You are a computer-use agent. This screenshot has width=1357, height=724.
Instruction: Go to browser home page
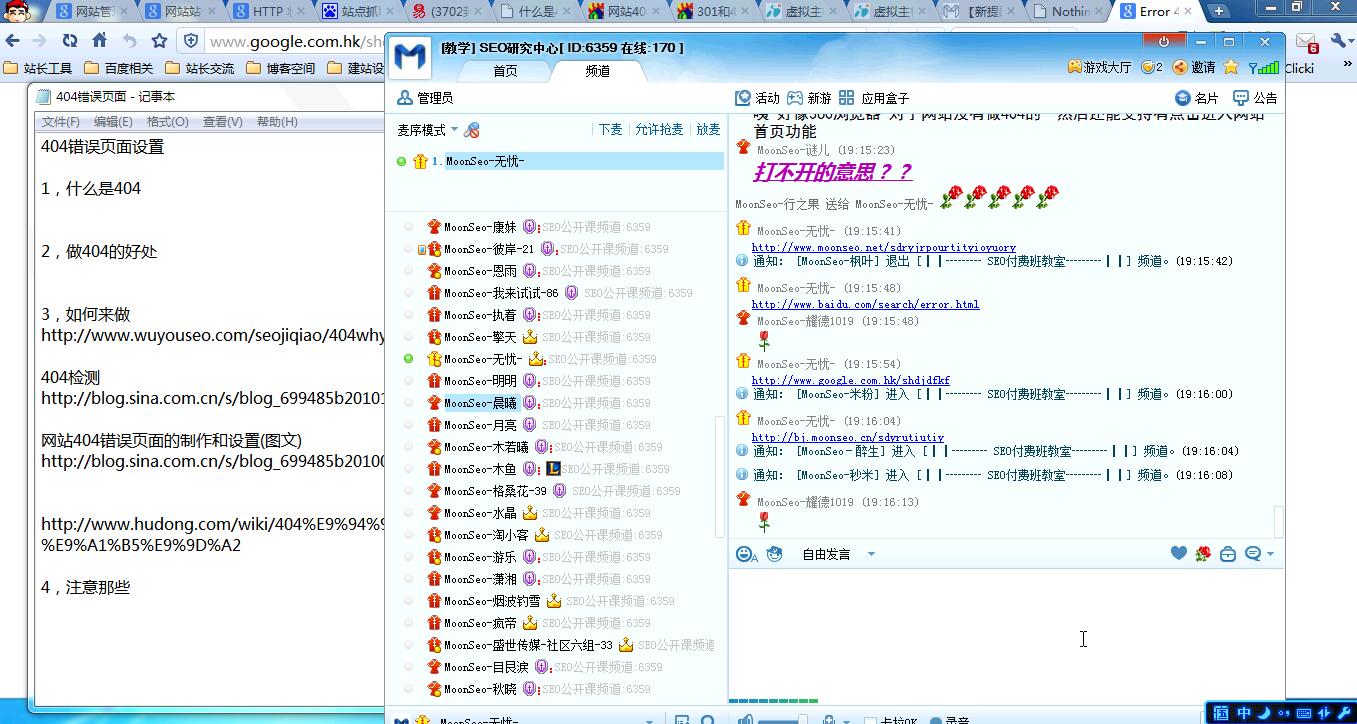pos(99,41)
